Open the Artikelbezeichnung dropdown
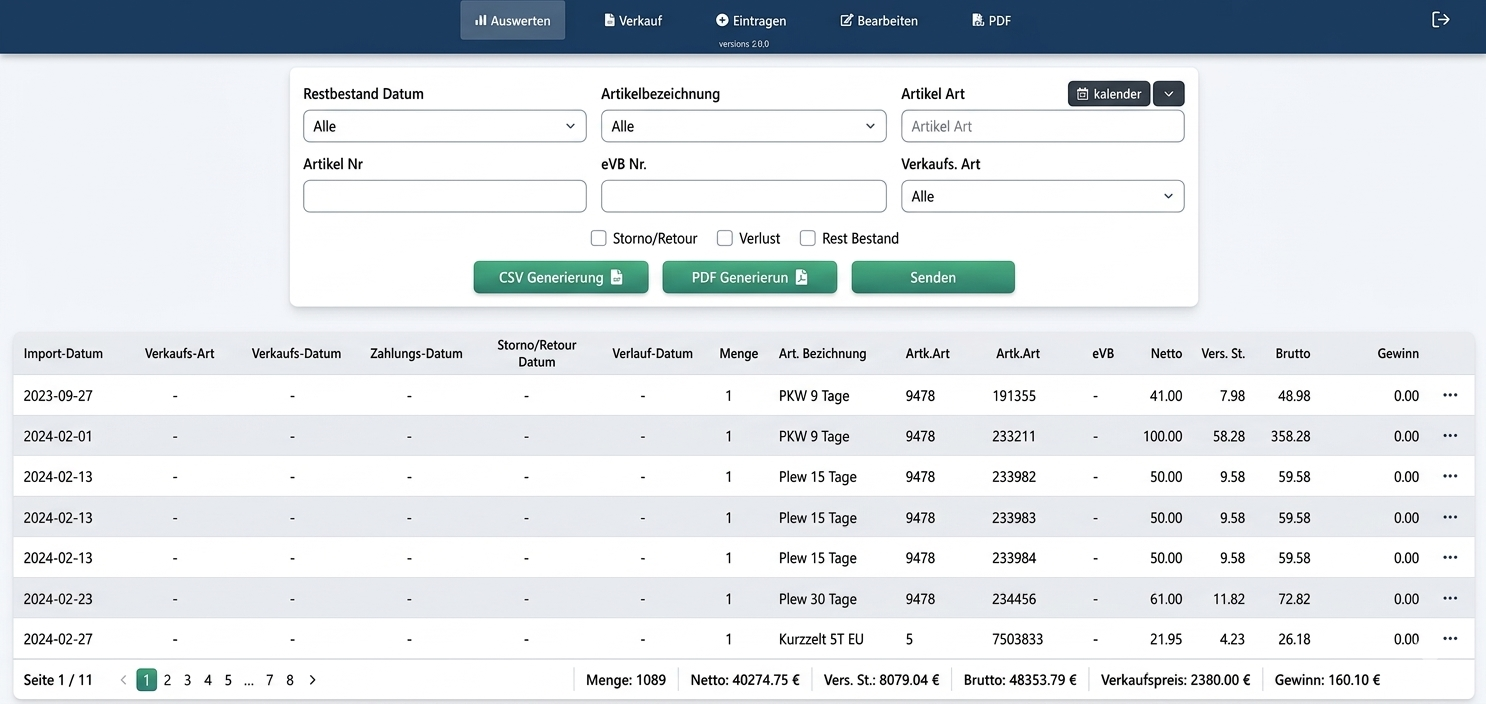 point(743,126)
